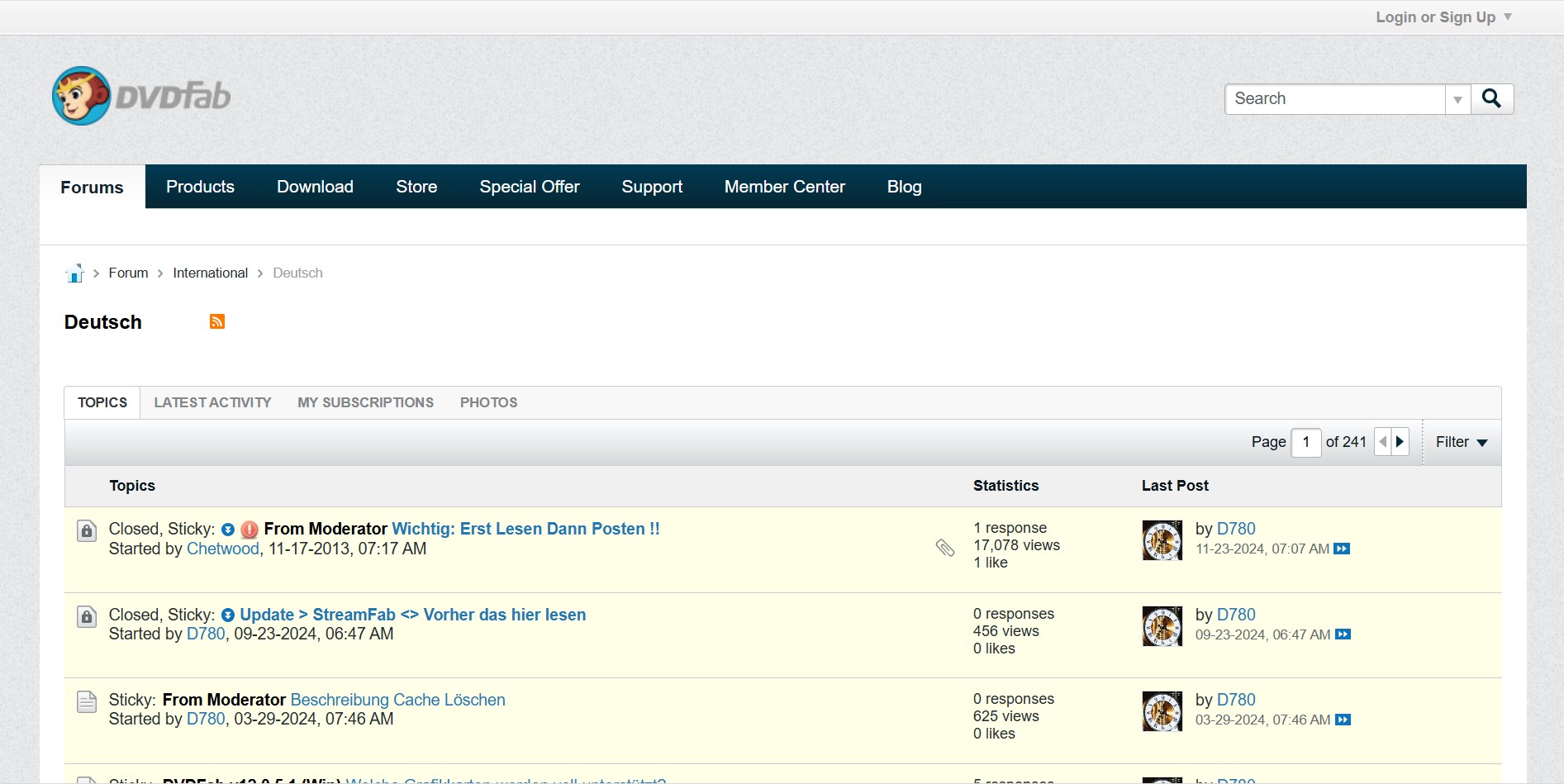Image resolution: width=1564 pixels, height=784 pixels.
Task: Open D780 last post link dated 11-23-2024
Action: 1236,529
